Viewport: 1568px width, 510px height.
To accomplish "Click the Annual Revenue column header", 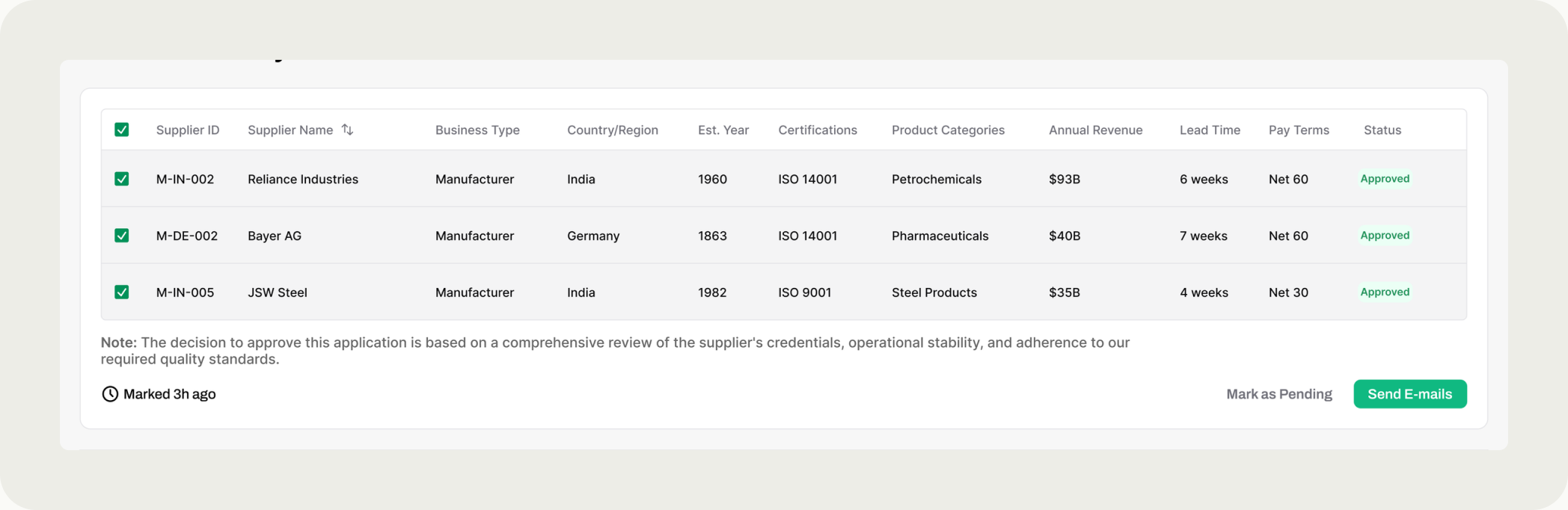I will (1095, 130).
